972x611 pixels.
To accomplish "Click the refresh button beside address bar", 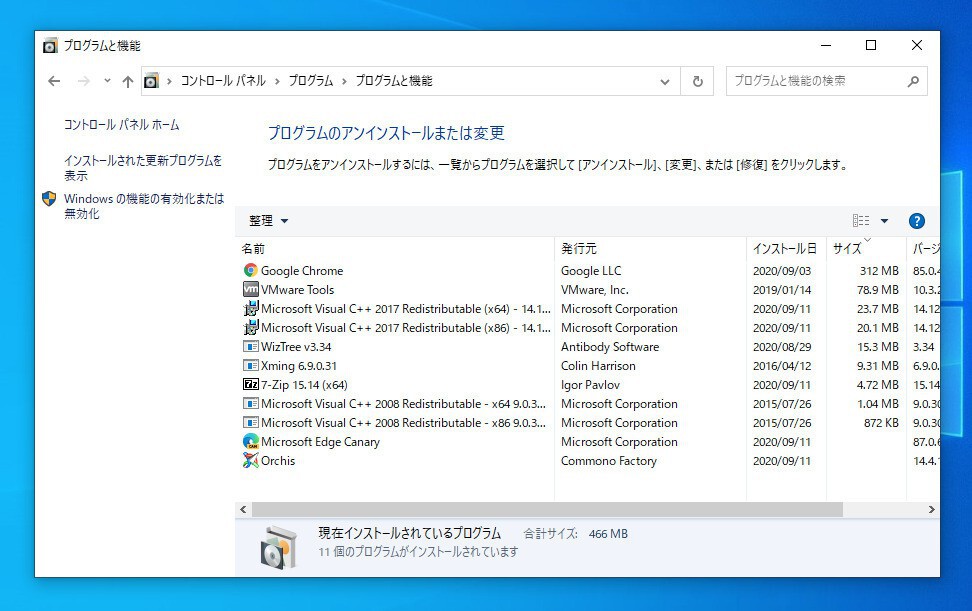I will [x=697, y=81].
